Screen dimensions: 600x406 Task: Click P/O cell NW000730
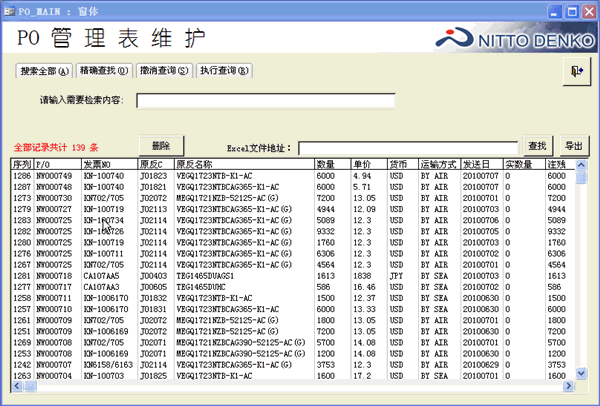coord(54,198)
